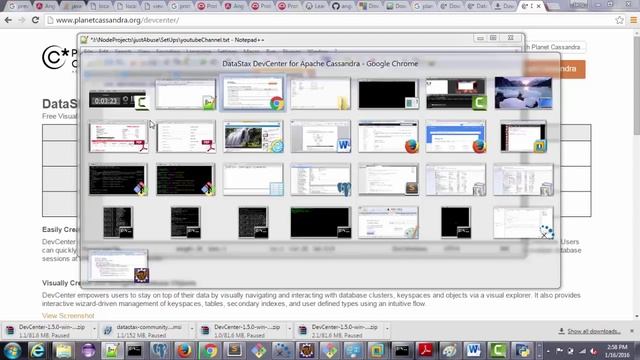The height and width of the screenshot is (360, 640).
Task: Open blue dots app taskbar icon
Action: (x=282, y=351)
